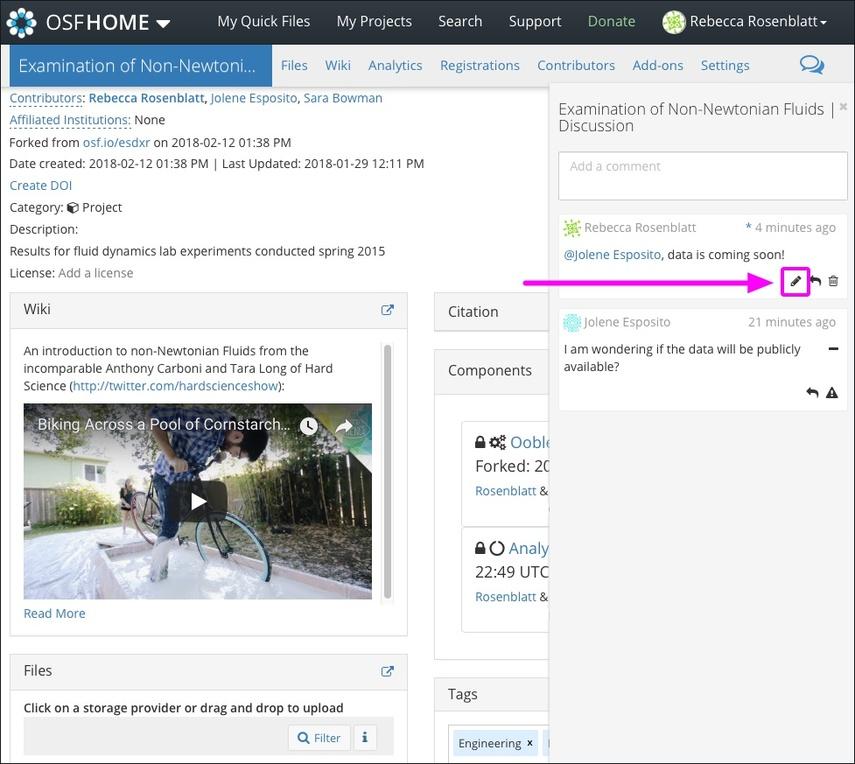This screenshot has height=764, width=855.
Task: Open the Oobleck component link
Action: click(x=529, y=442)
